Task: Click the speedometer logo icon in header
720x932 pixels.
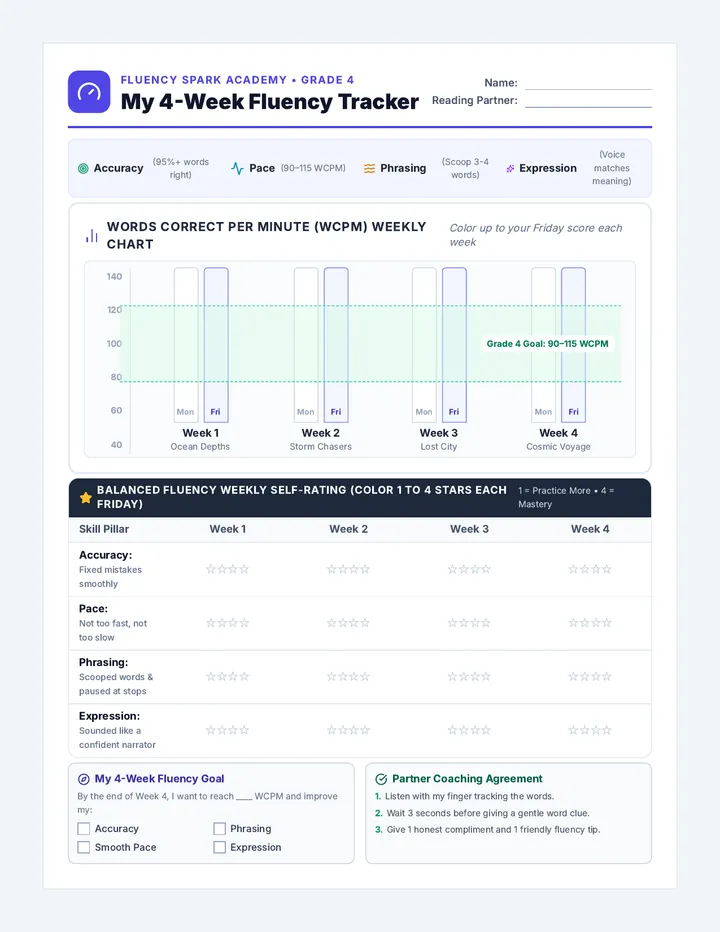Action: [89, 92]
